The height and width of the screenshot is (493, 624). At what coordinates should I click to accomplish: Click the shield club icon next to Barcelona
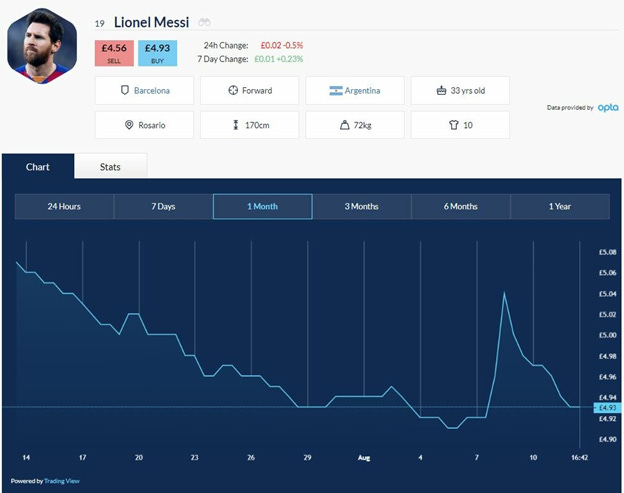coord(125,90)
